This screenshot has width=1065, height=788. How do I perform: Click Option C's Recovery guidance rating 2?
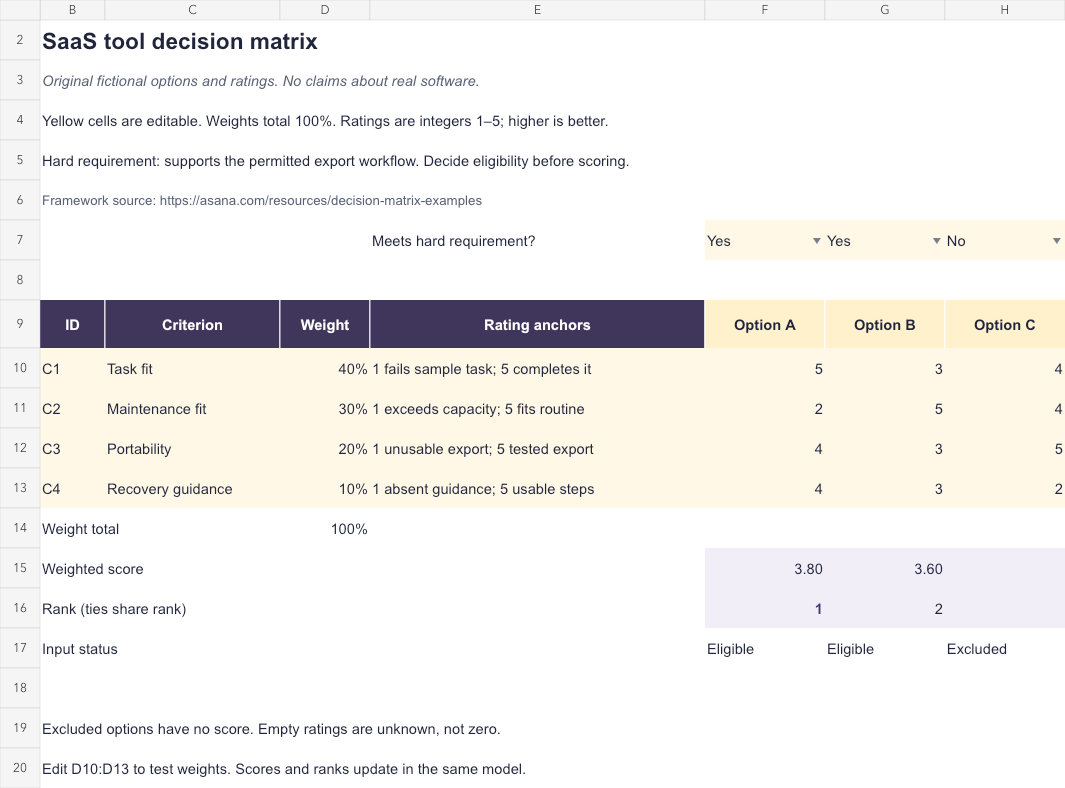(x=1005, y=489)
